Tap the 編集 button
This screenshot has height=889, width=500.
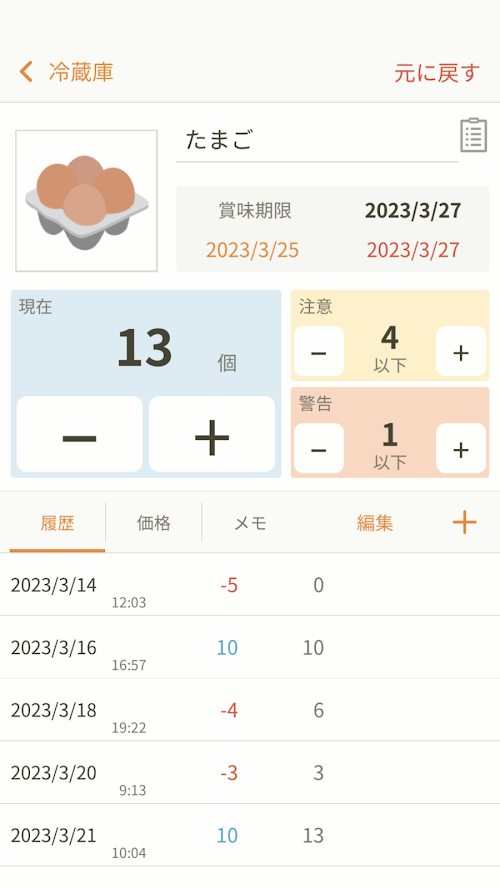375,523
